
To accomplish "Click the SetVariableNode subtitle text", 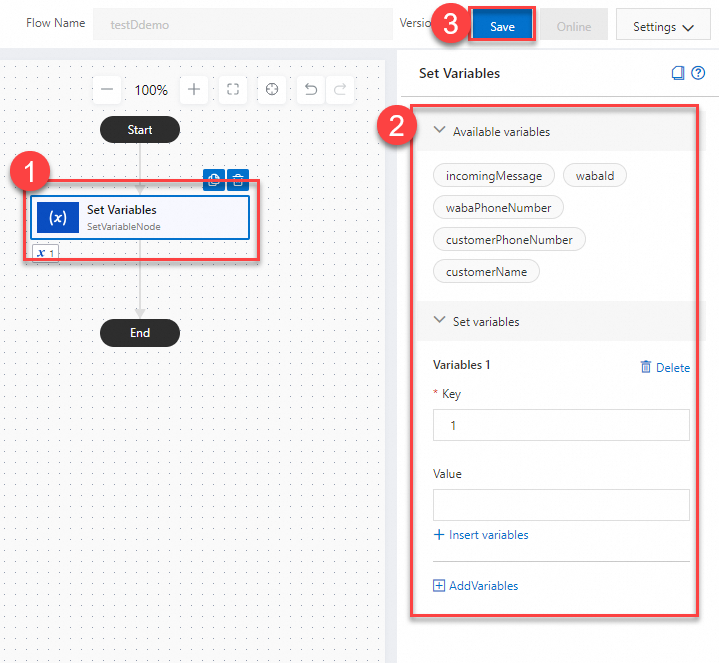I will (x=124, y=227).
